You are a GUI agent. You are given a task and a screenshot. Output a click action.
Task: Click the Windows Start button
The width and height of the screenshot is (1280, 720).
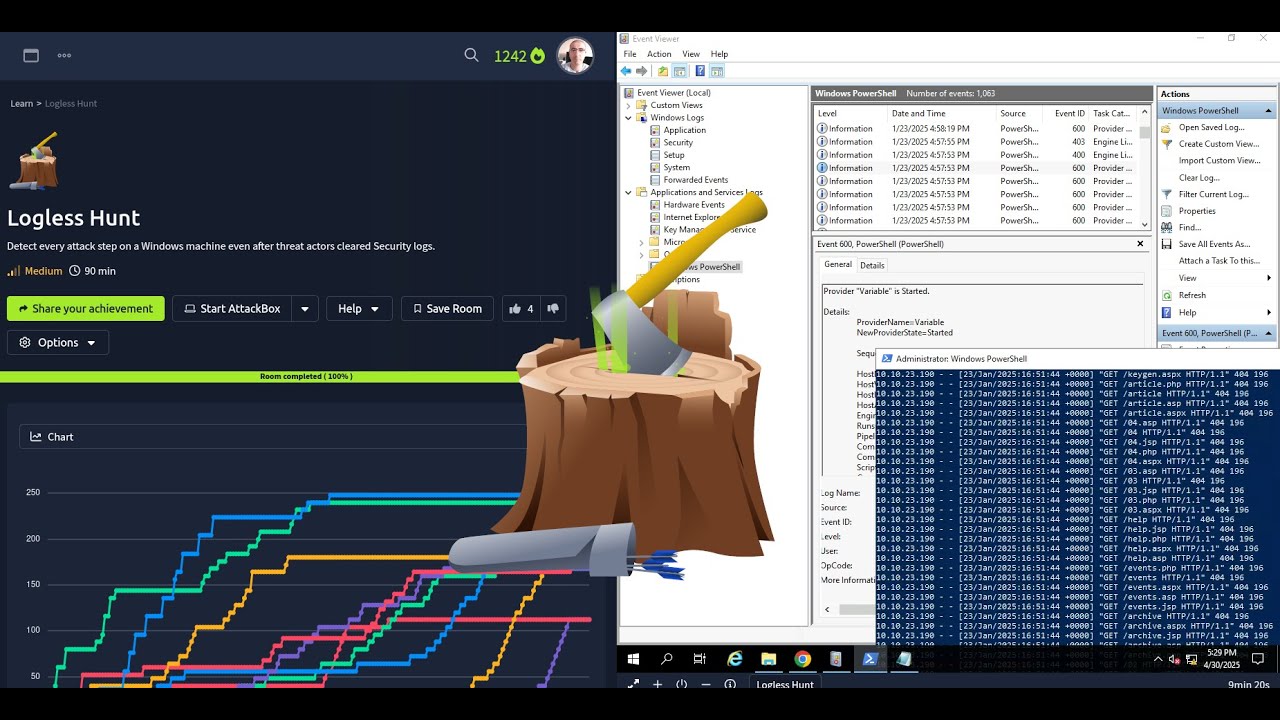[x=633, y=659]
